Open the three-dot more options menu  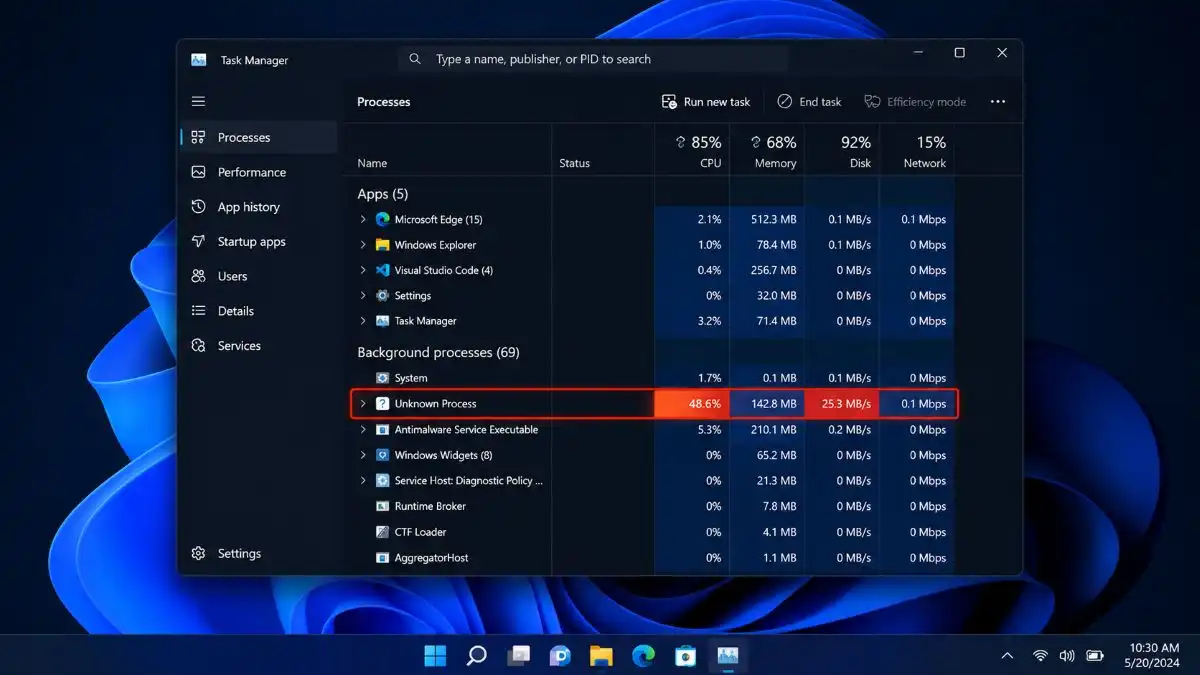998,102
